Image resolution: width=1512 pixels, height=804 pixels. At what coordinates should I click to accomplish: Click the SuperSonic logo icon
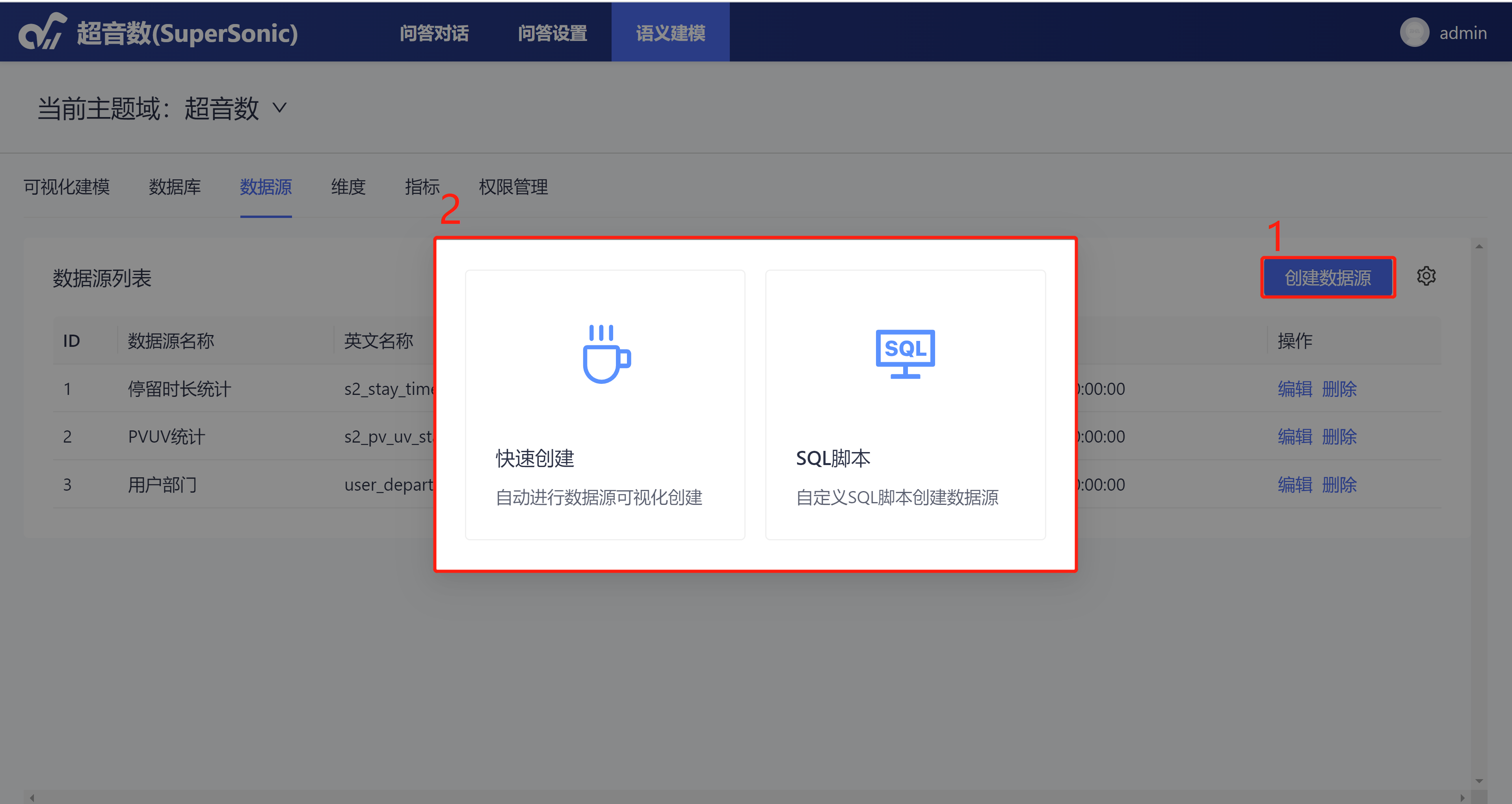(x=42, y=32)
